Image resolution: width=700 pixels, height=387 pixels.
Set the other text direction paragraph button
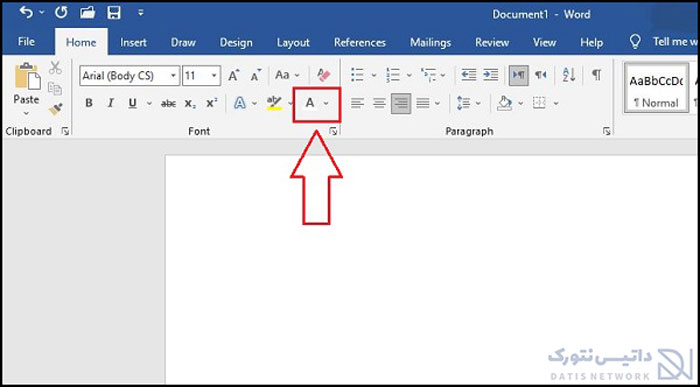point(541,75)
